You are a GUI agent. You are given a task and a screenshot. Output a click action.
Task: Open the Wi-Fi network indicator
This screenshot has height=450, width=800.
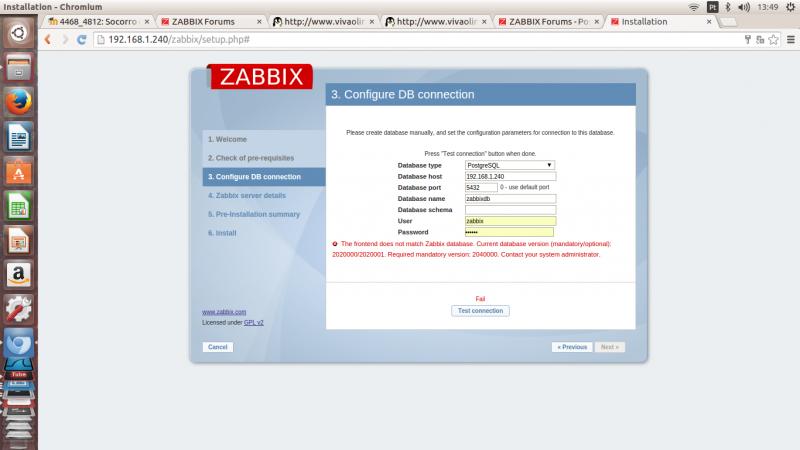(694, 7)
